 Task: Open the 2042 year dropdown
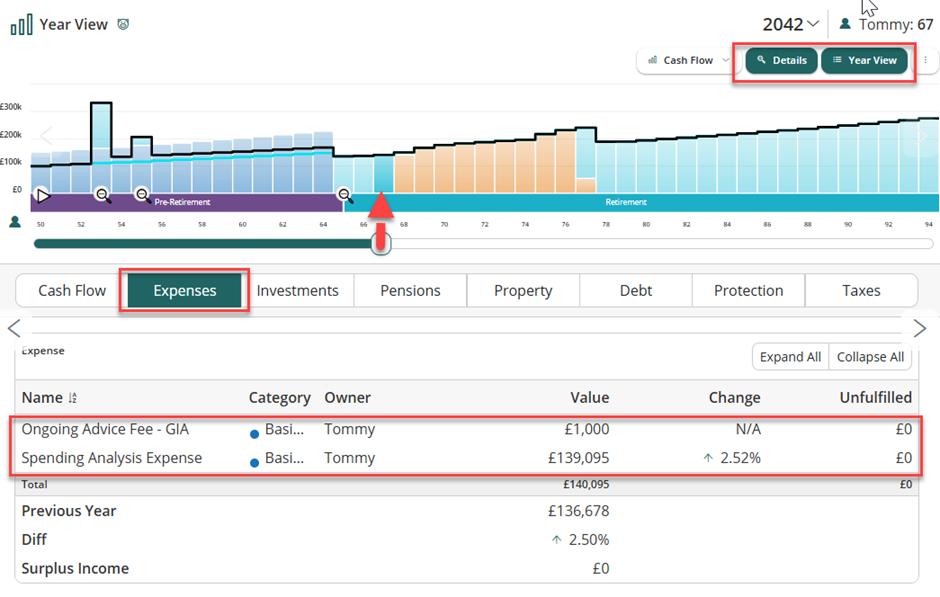click(x=791, y=24)
